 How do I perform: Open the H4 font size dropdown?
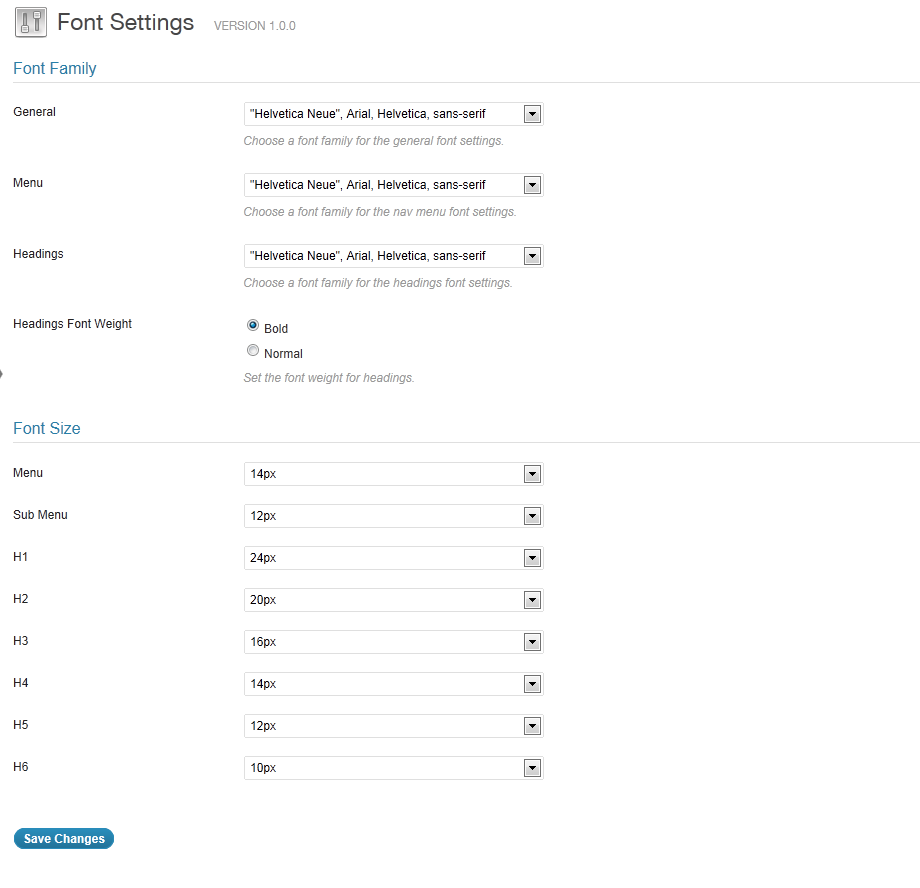(x=394, y=684)
